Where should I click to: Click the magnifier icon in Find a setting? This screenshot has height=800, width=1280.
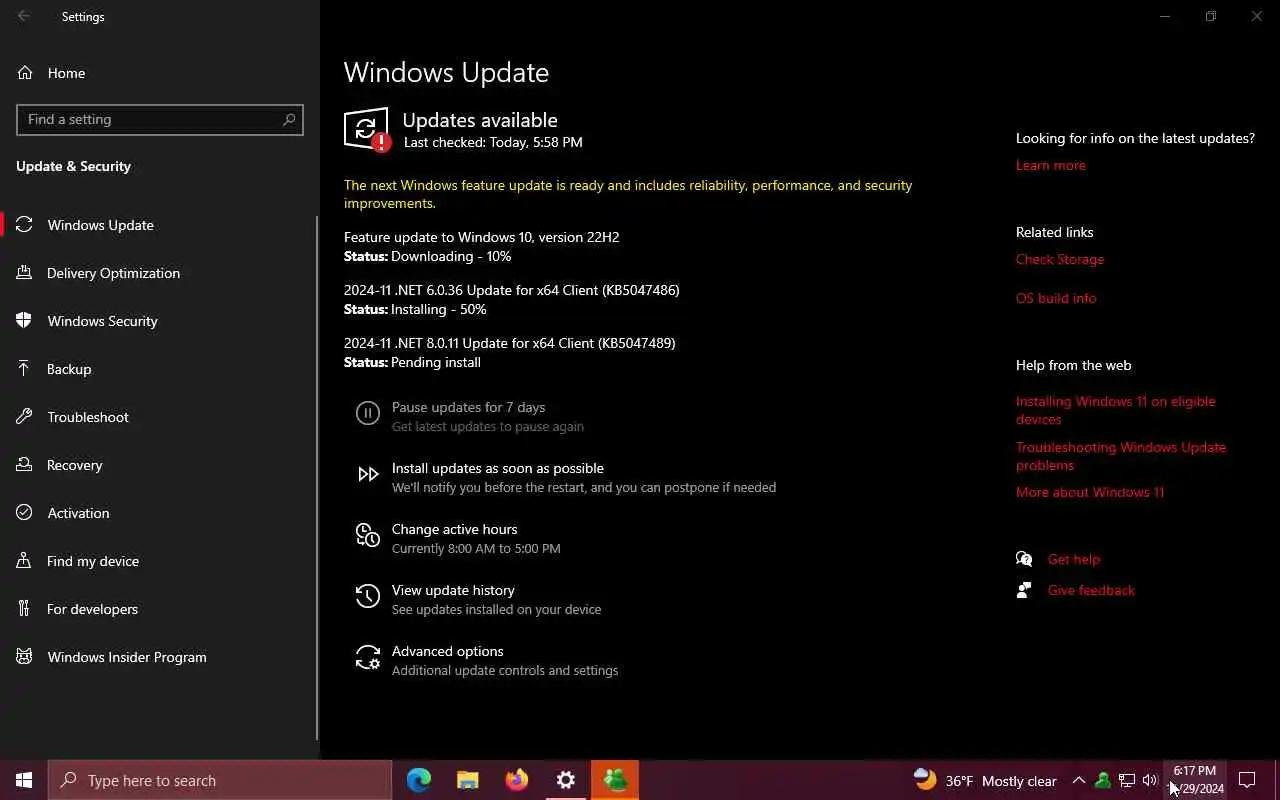coord(289,119)
